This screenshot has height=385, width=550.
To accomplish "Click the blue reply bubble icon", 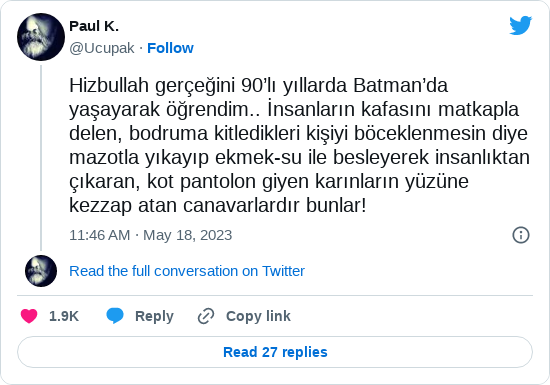I will 115,316.
